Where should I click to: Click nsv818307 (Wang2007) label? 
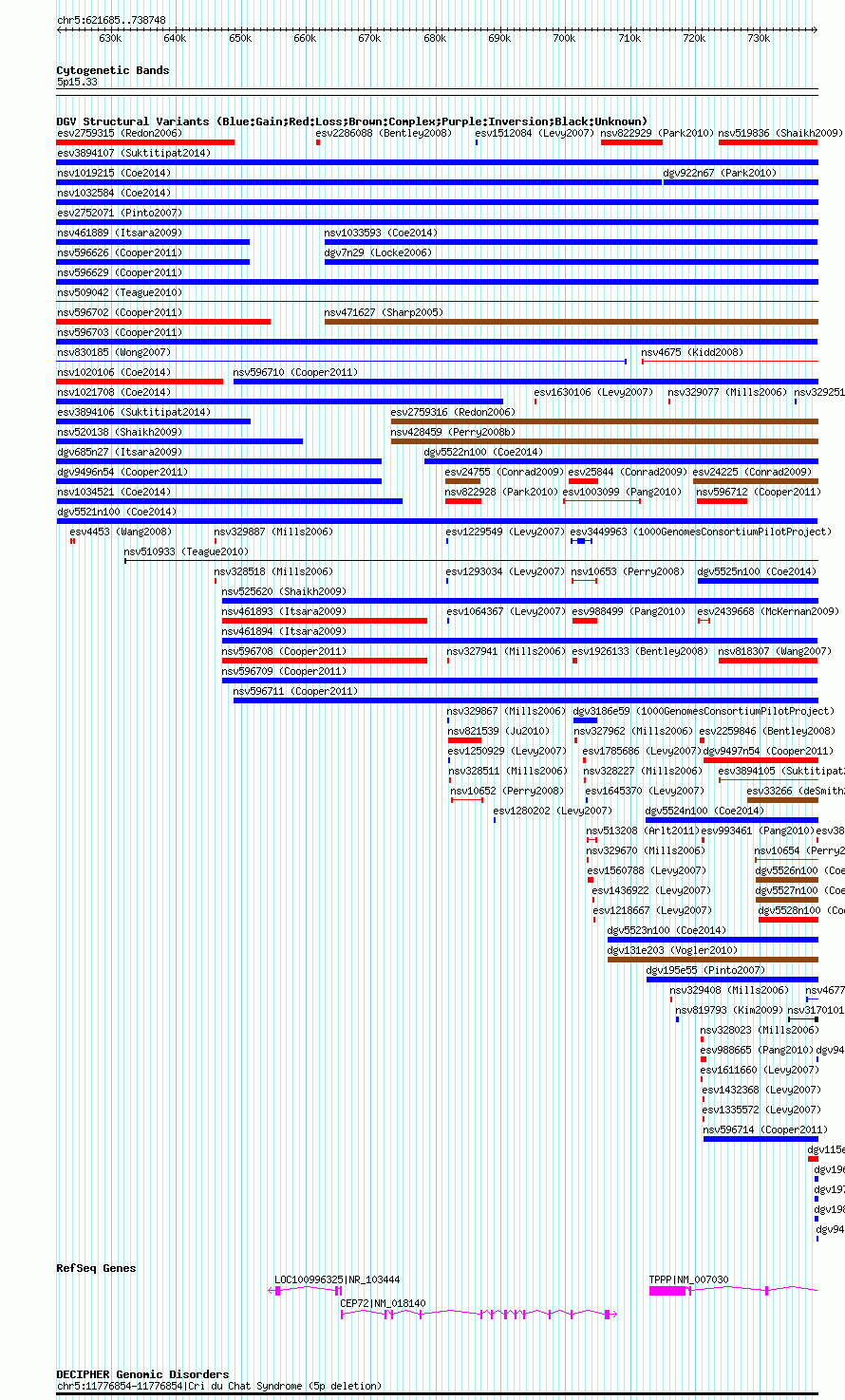[775, 652]
